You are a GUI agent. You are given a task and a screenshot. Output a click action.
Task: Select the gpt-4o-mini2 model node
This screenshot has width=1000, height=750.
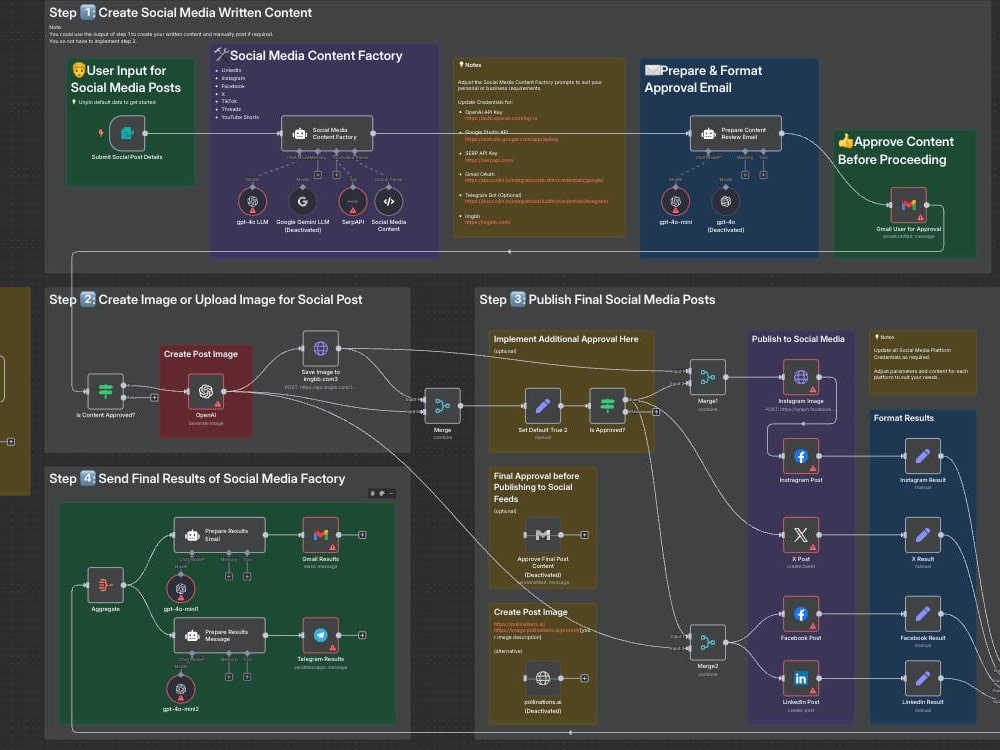tap(181, 689)
